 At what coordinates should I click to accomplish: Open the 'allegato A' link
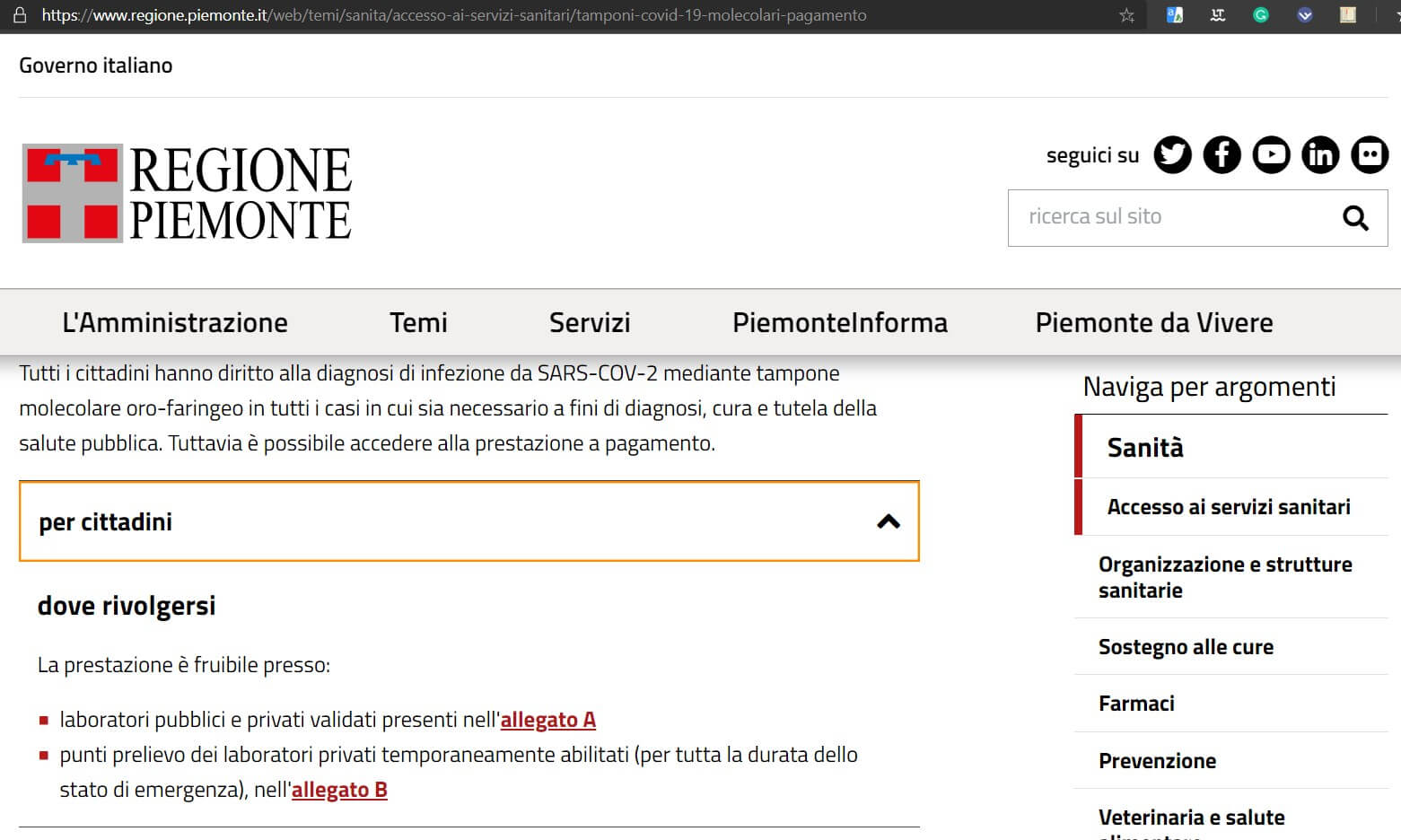coord(547,720)
